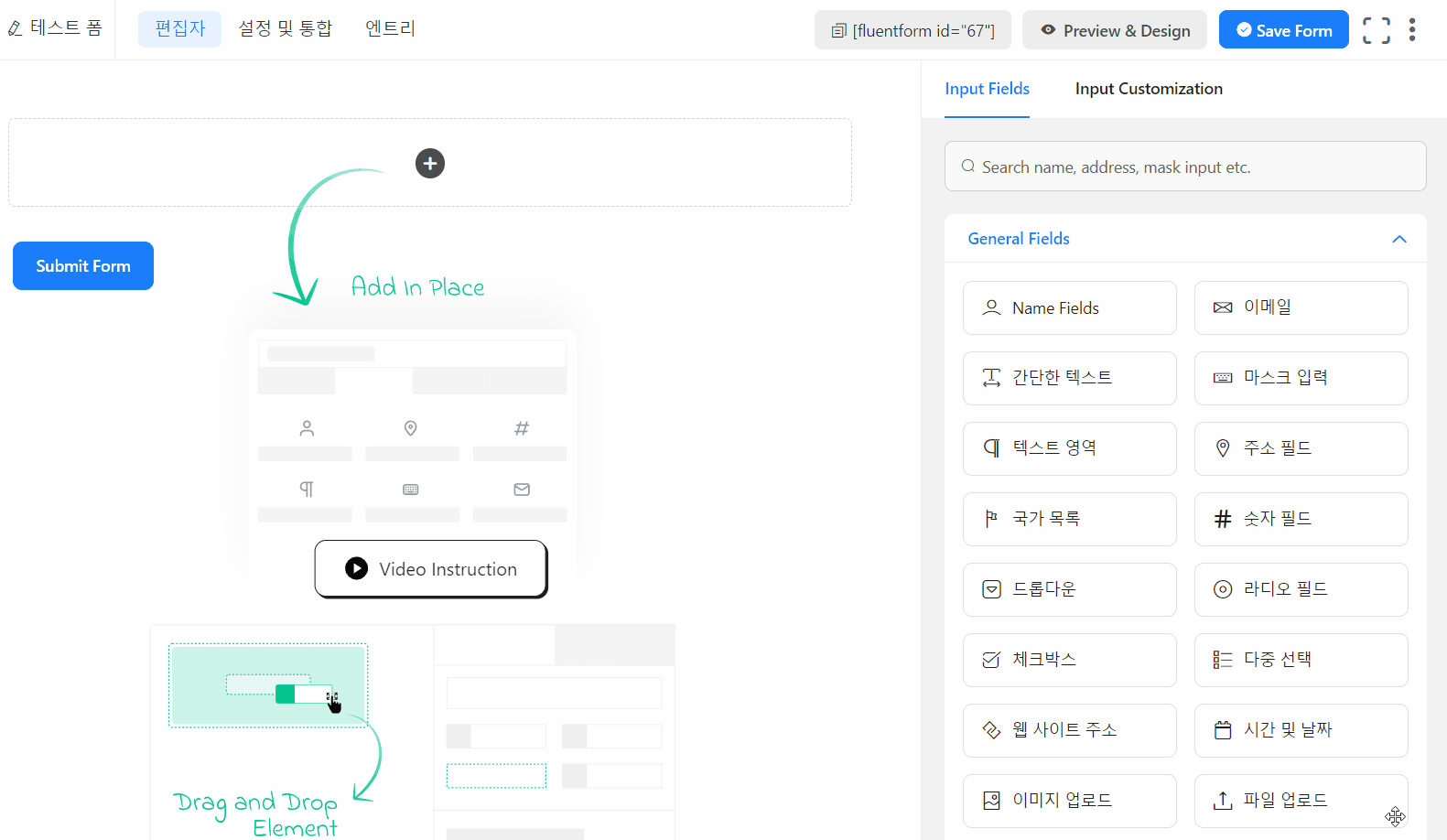Click the calendar icon on 시간 및 날짜
The image size is (1447, 840).
(1223, 730)
